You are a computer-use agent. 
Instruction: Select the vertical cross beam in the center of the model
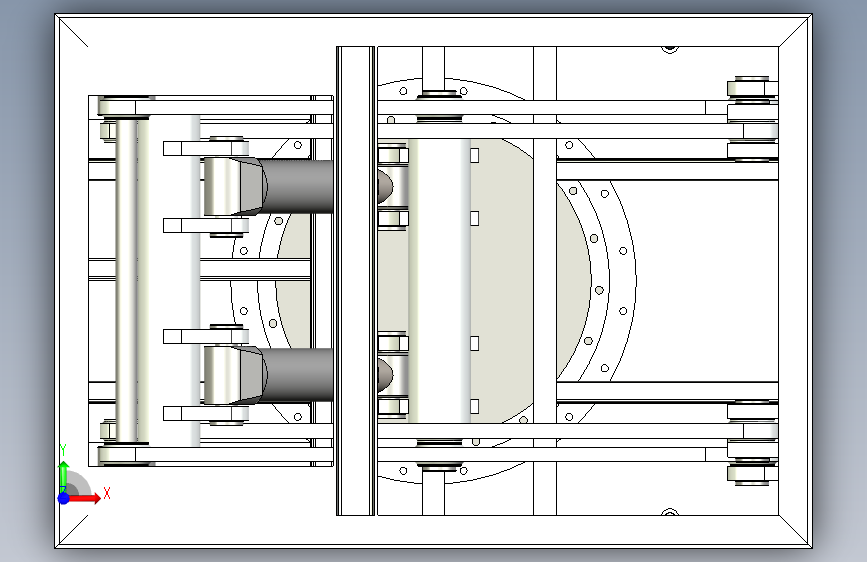pyautogui.click(x=356, y=281)
